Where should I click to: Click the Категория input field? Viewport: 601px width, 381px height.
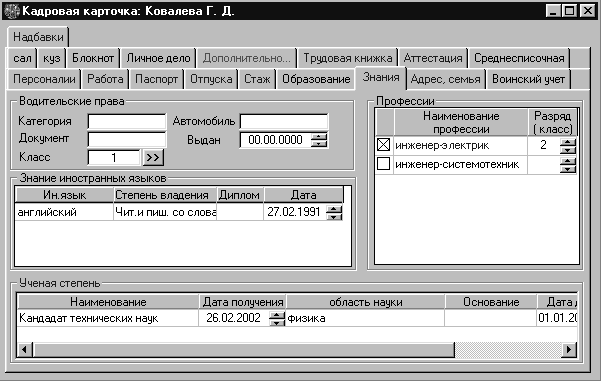(x=127, y=122)
